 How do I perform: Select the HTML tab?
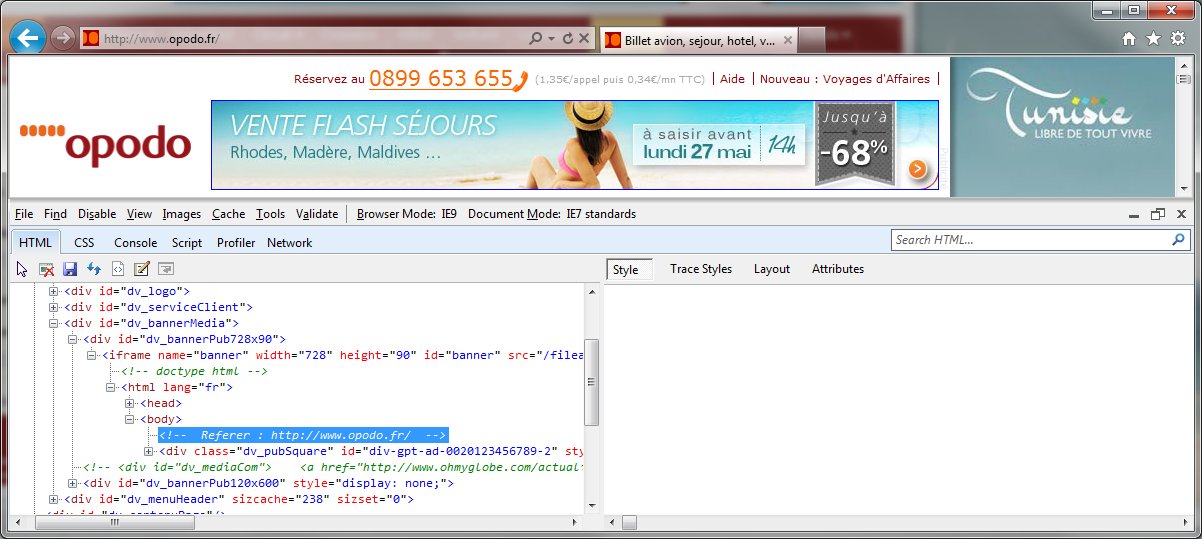click(35, 243)
